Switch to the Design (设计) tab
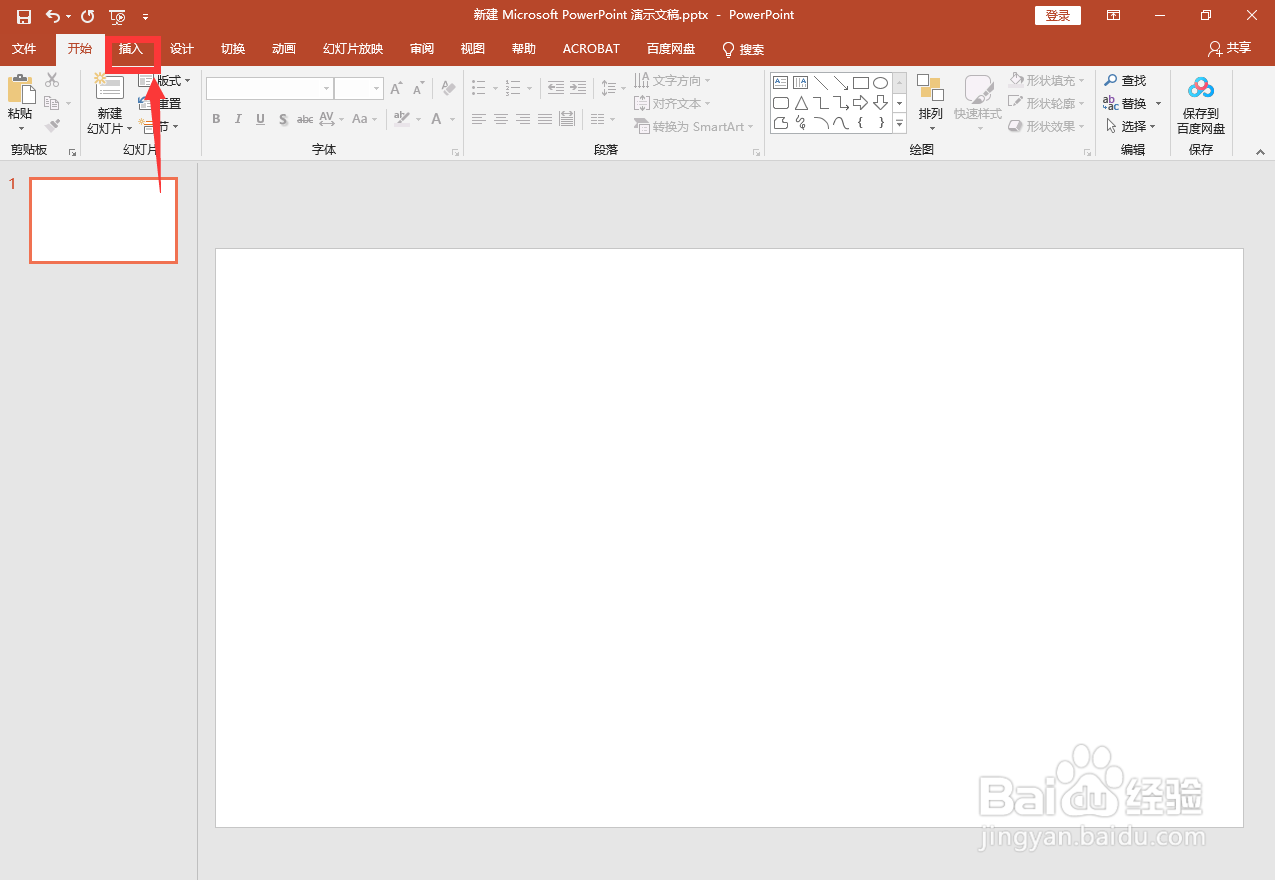The width and height of the screenshot is (1275, 880). 181,49
